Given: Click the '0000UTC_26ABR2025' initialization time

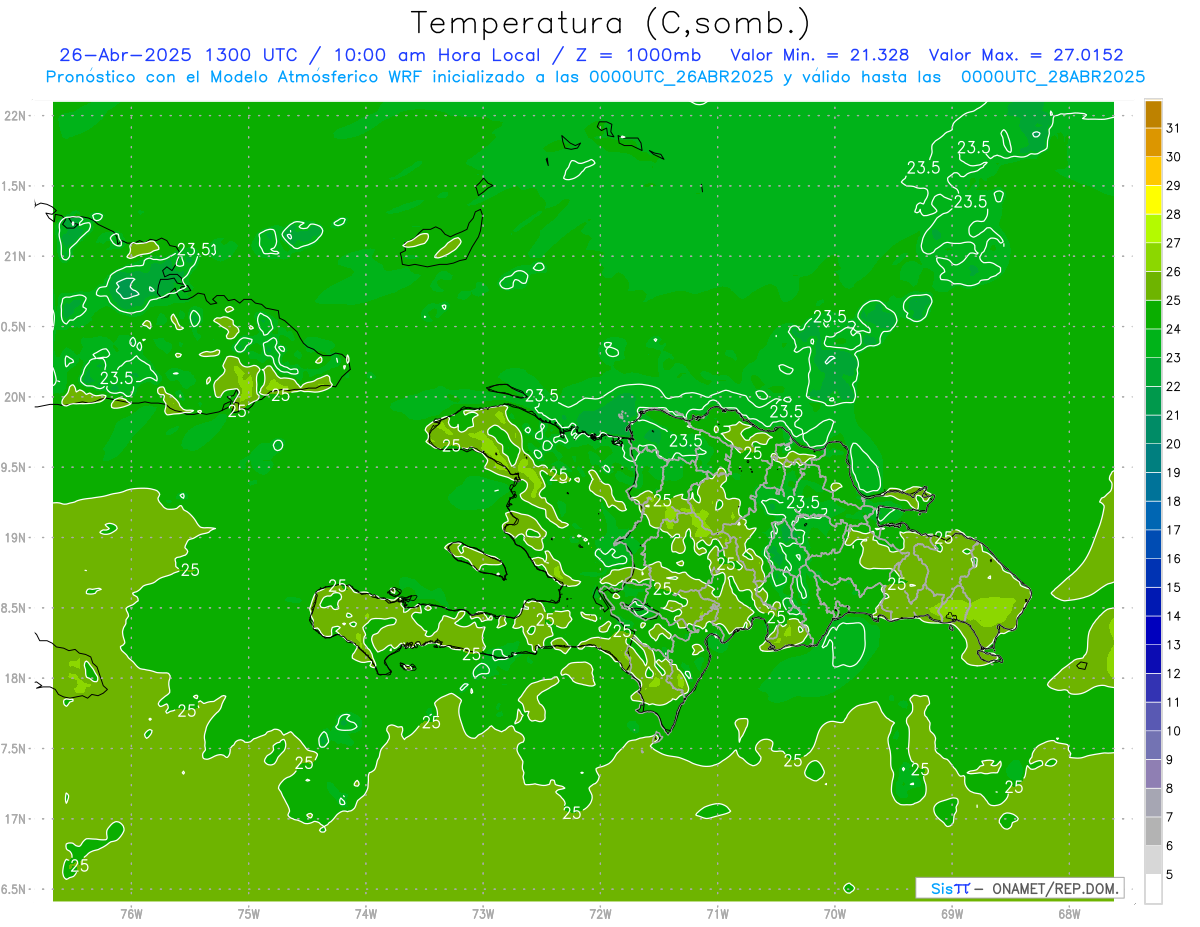Looking at the screenshot, I should point(680,77).
